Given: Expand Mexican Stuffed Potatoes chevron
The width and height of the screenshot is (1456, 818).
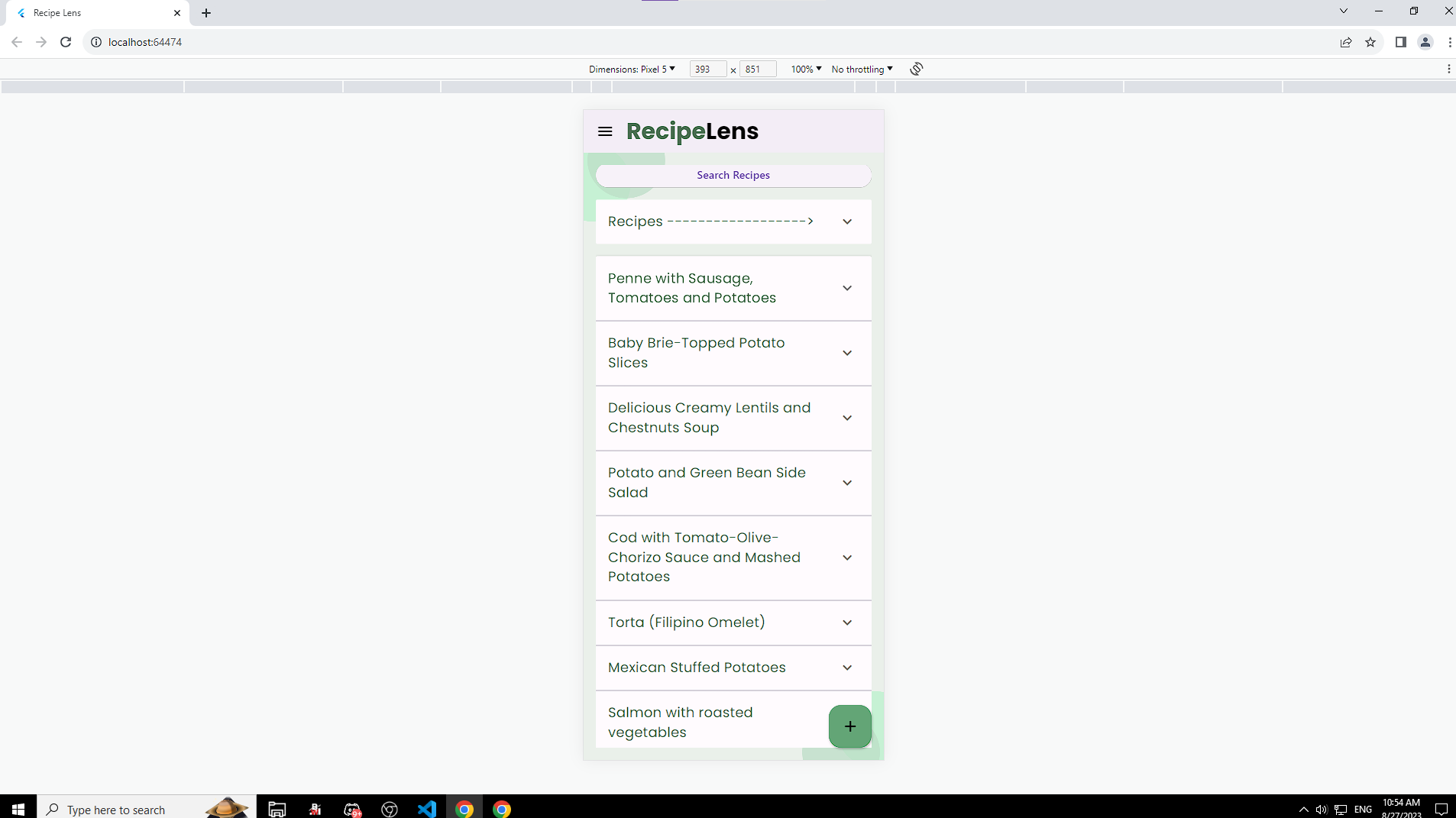Looking at the screenshot, I should click(x=847, y=668).
